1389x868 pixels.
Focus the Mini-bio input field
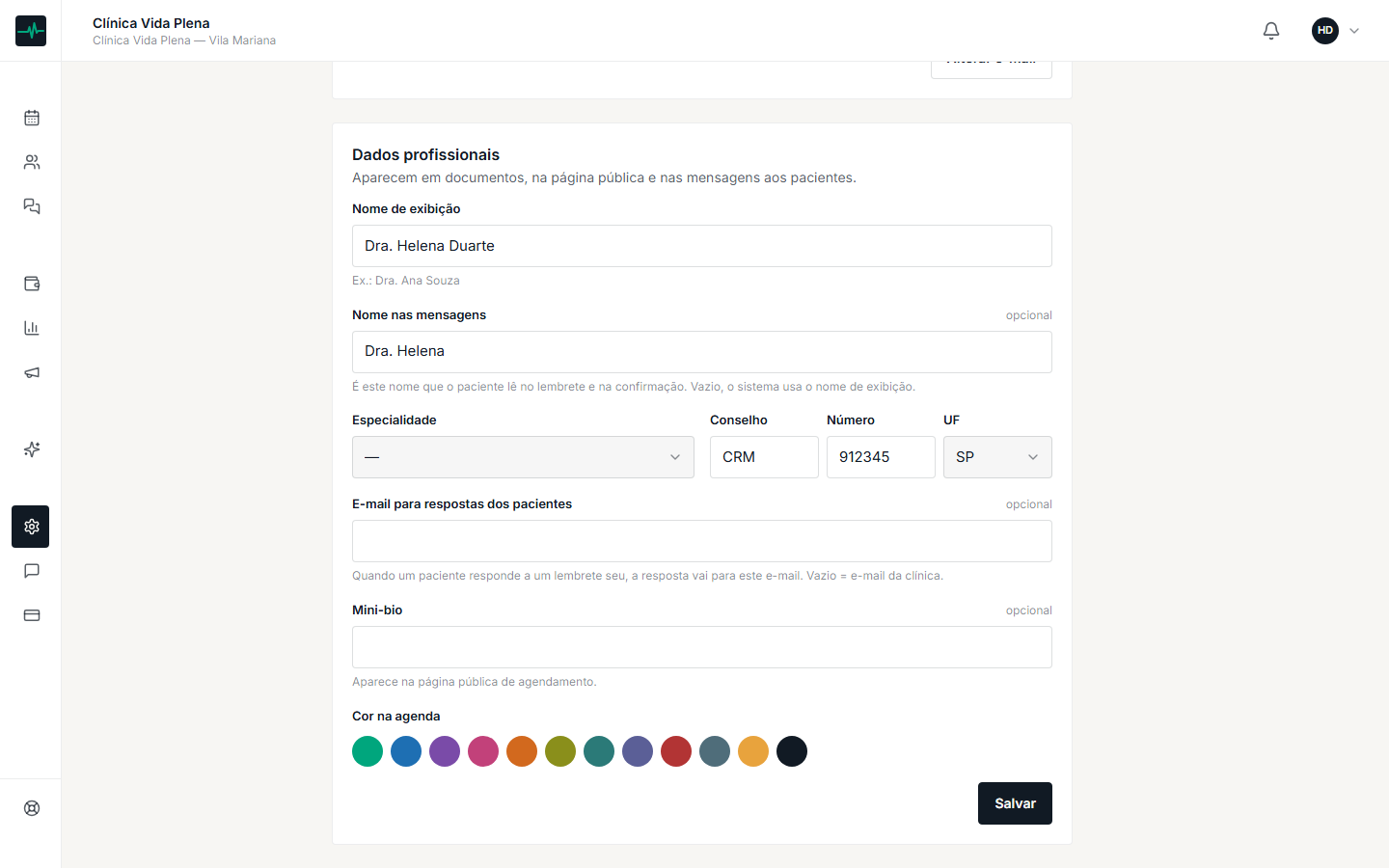702,647
